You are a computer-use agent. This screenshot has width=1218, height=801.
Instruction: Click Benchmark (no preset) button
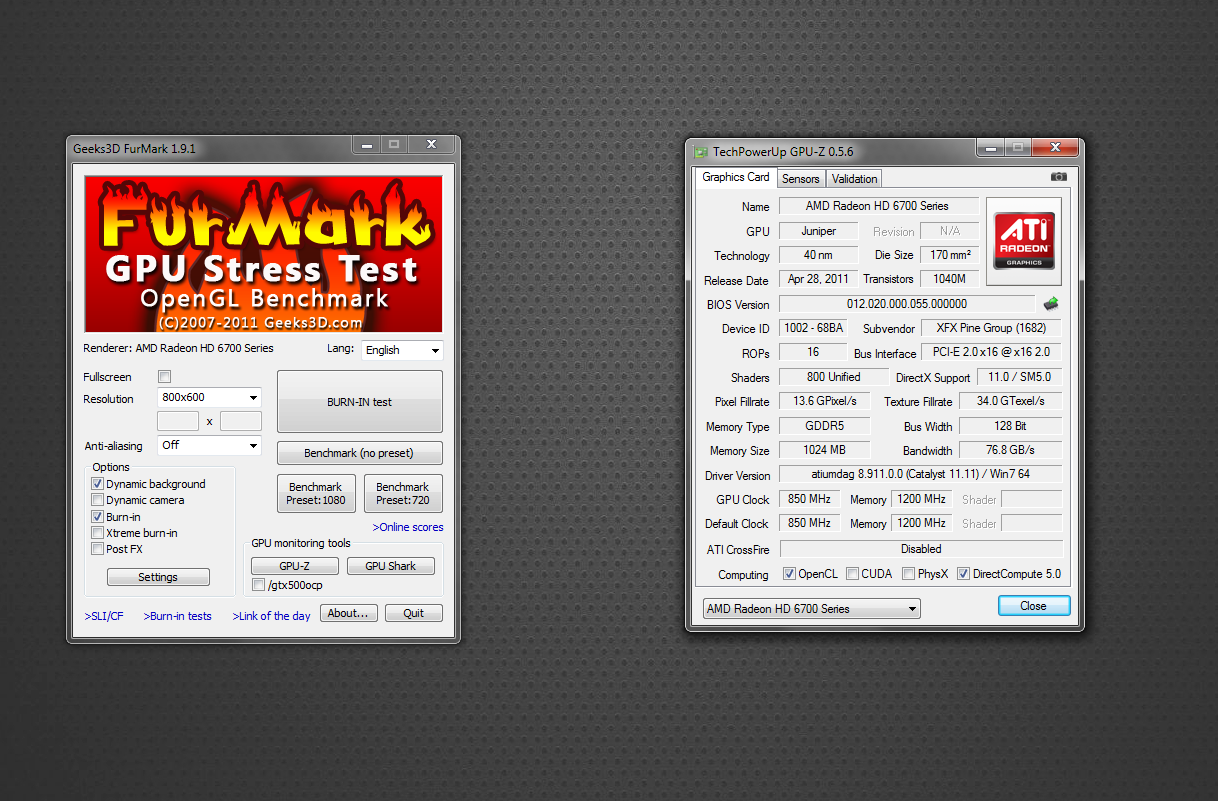360,453
